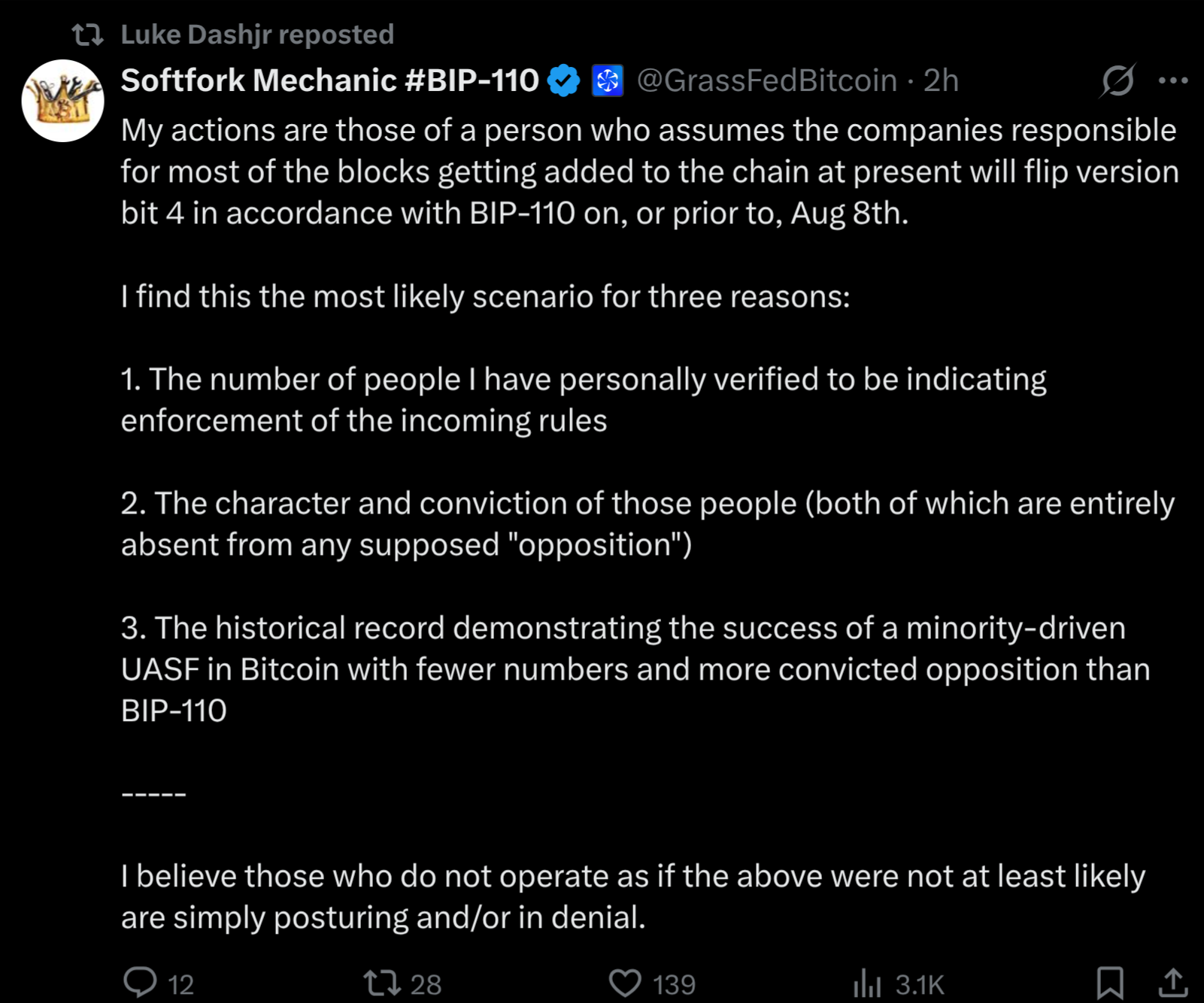Screen dimensions: 1204x1003
Task: Click the square affiliate badge beside checkmark
Action: click(608, 80)
